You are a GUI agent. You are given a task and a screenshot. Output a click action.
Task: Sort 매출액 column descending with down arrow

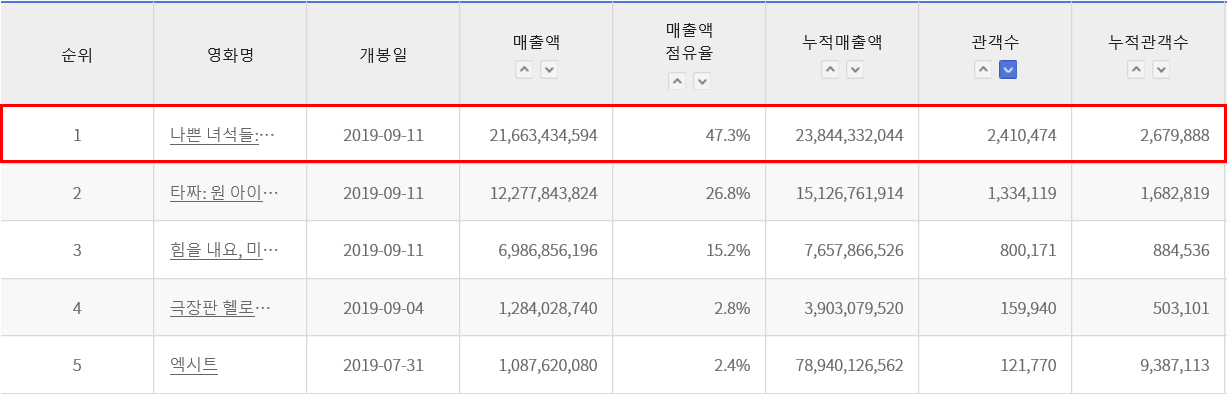548,69
